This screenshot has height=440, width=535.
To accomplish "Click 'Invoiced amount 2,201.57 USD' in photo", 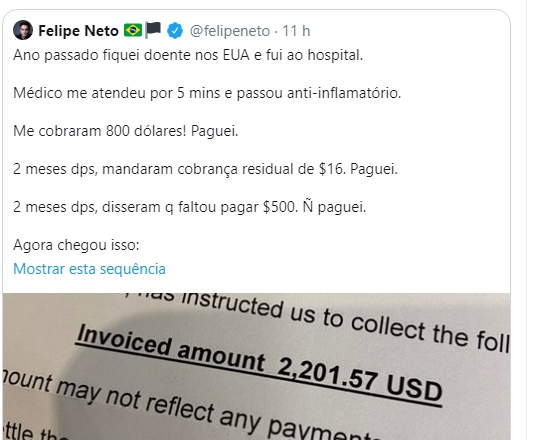I will pyautogui.click(x=259, y=365).
